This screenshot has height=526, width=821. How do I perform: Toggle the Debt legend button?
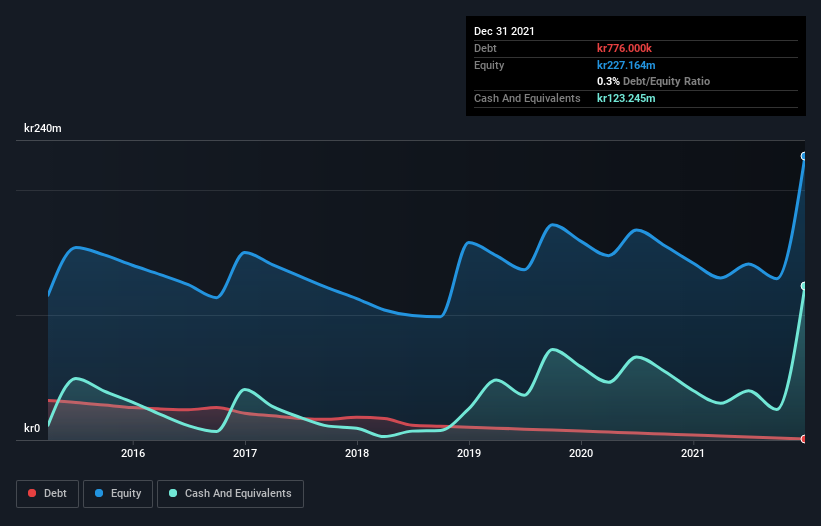pyautogui.click(x=48, y=494)
